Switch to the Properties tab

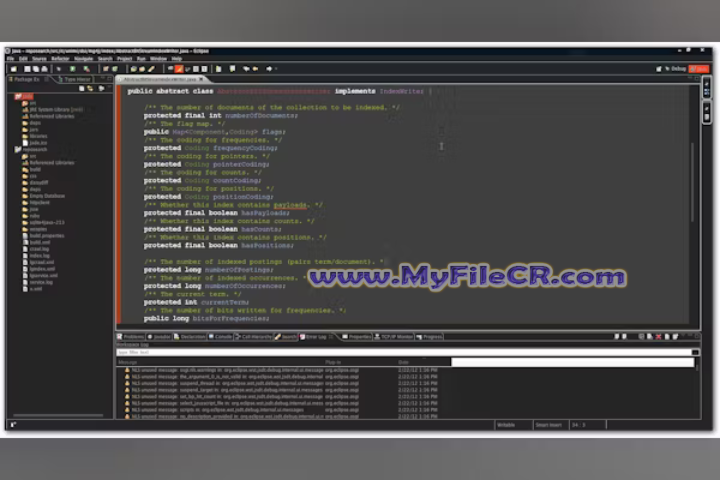(357, 337)
